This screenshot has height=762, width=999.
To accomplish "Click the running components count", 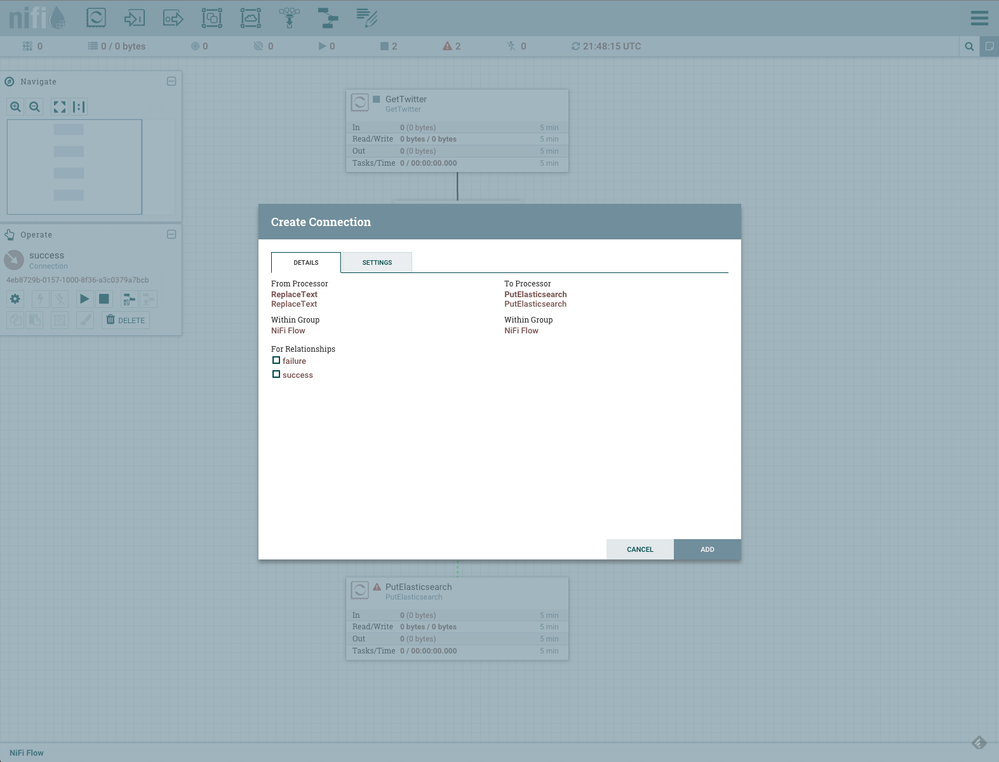I will [x=326, y=46].
